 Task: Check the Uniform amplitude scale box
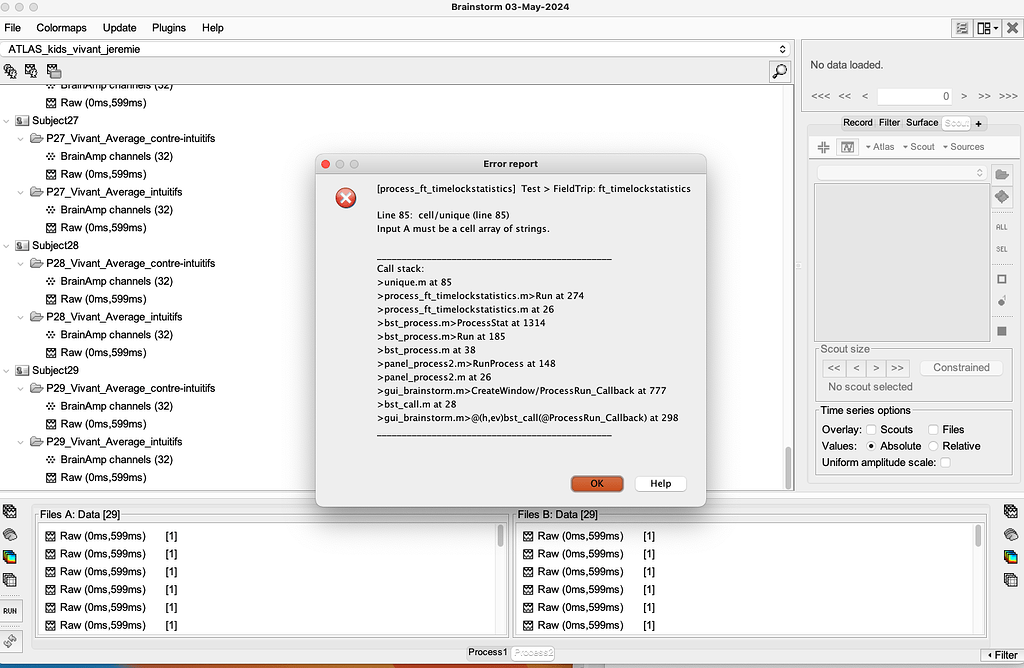click(945, 462)
